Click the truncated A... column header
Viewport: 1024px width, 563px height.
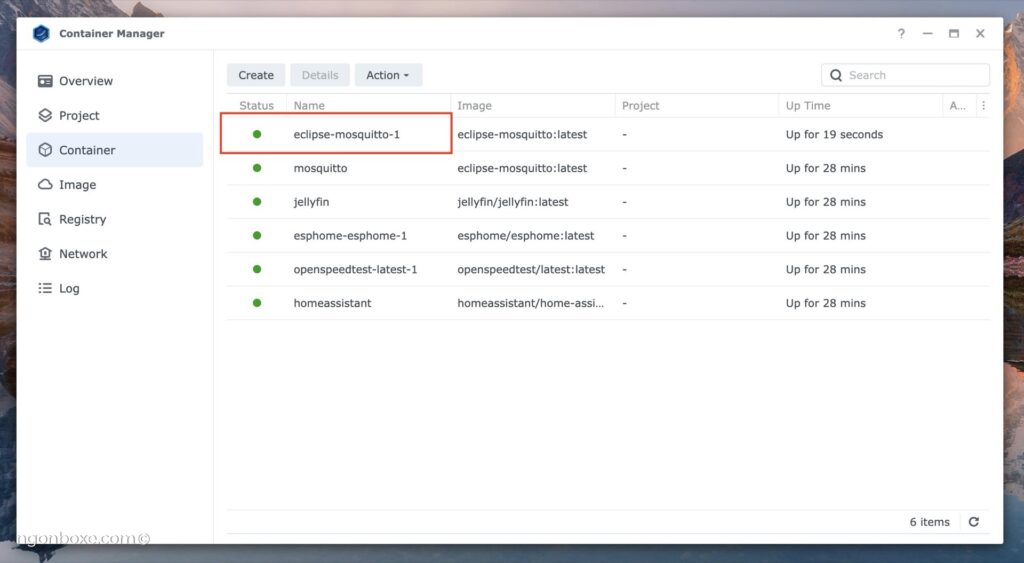pyautogui.click(x=957, y=105)
